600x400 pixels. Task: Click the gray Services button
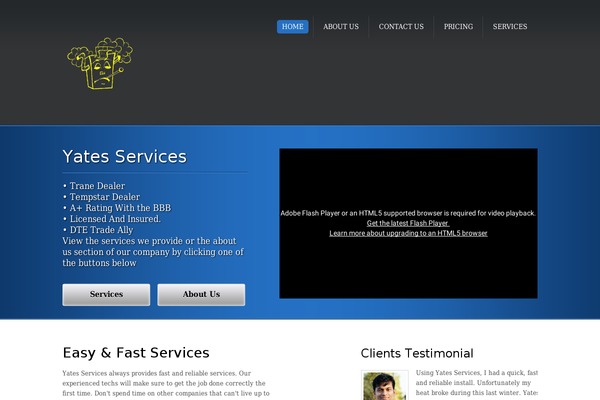106,294
